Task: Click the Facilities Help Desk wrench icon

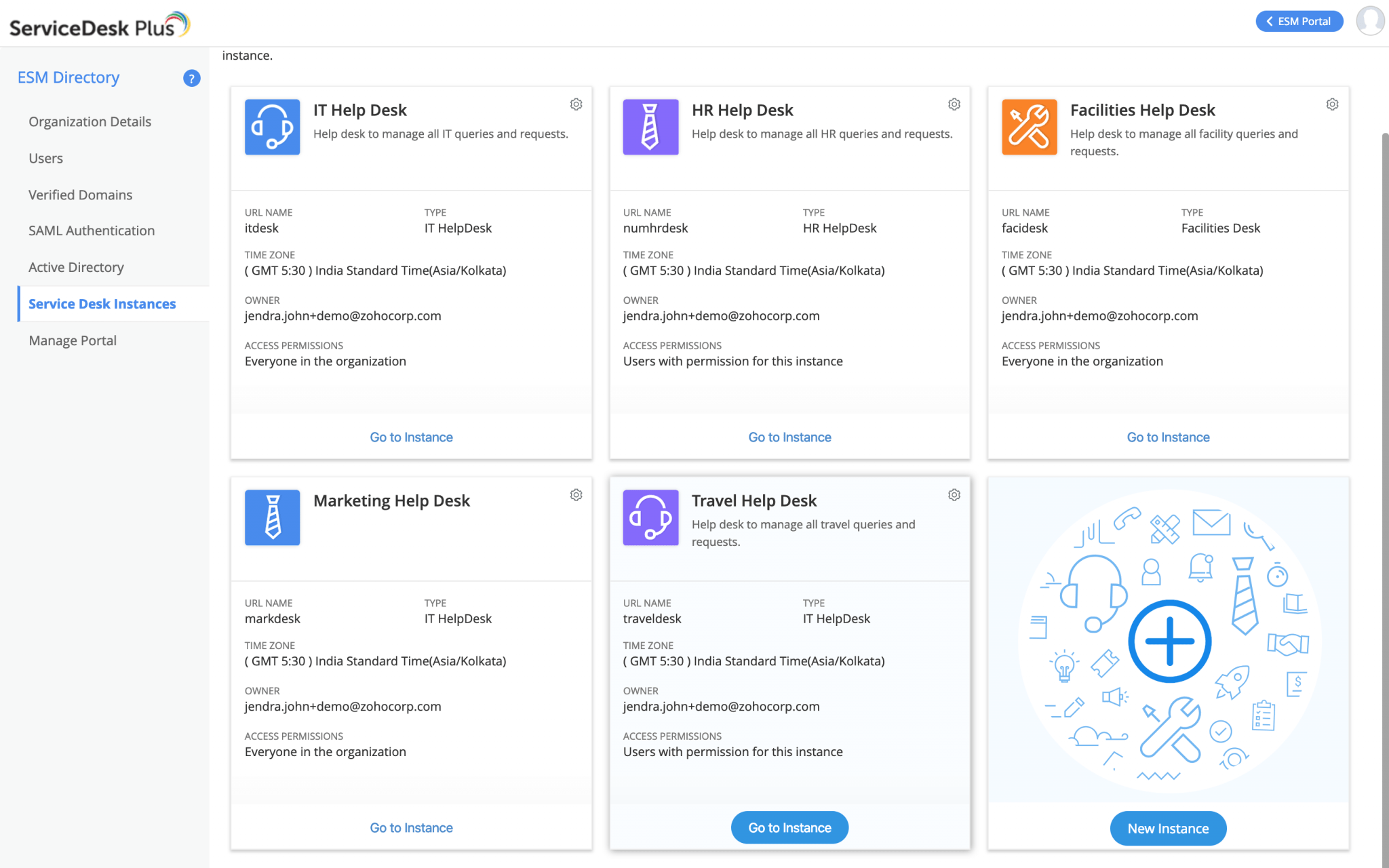Action: (1029, 127)
